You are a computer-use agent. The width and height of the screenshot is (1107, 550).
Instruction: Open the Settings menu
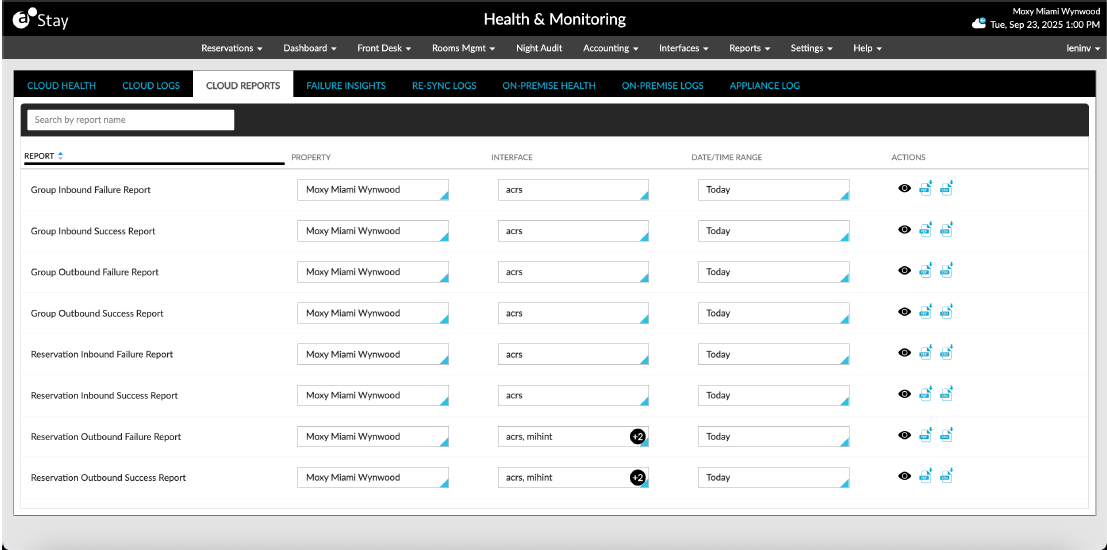click(x=811, y=48)
